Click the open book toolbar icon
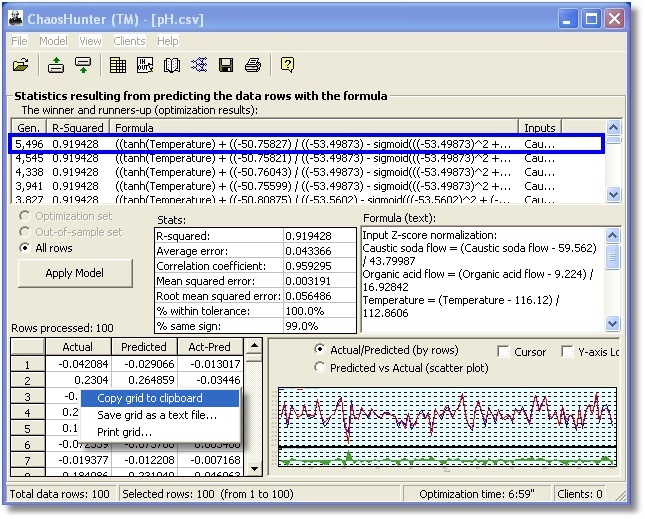The width and height of the screenshot is (645, 519). coord(172,65)
